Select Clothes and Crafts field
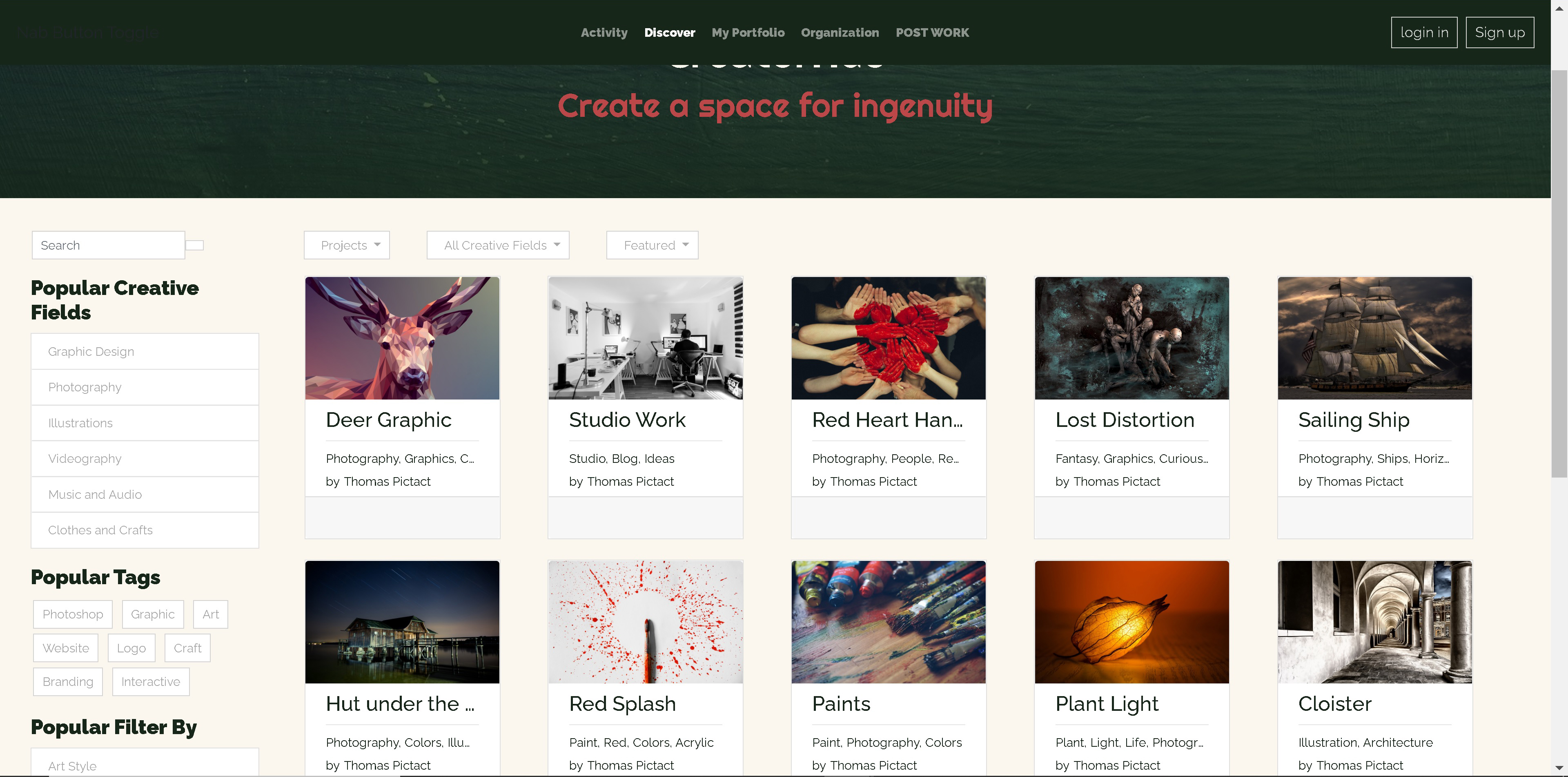The width and height of the screenshot is (1568, 777). click(x=145, y=530)
